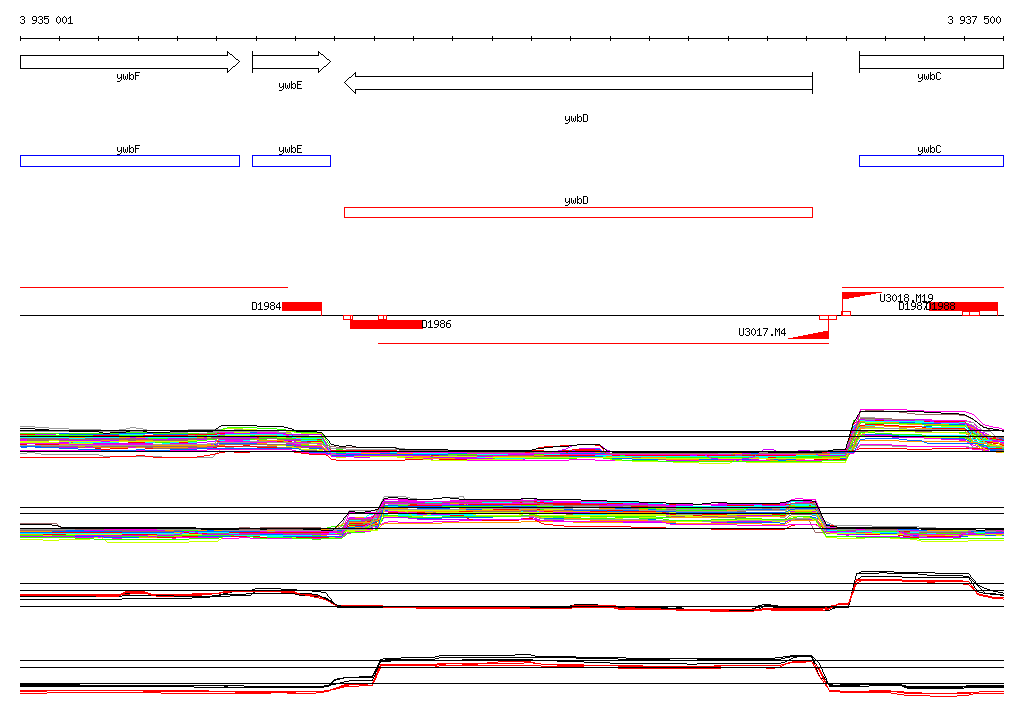
Task: Click ywbD label above the red rectangle
Action: tap(576, 200)
